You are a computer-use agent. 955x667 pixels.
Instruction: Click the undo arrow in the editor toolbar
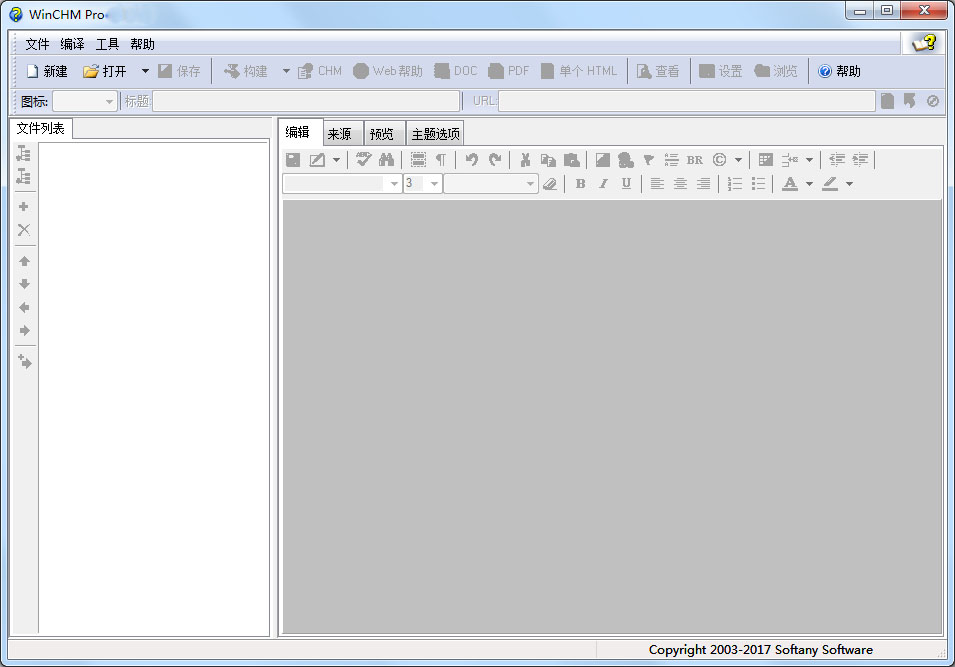click(471, 160)
